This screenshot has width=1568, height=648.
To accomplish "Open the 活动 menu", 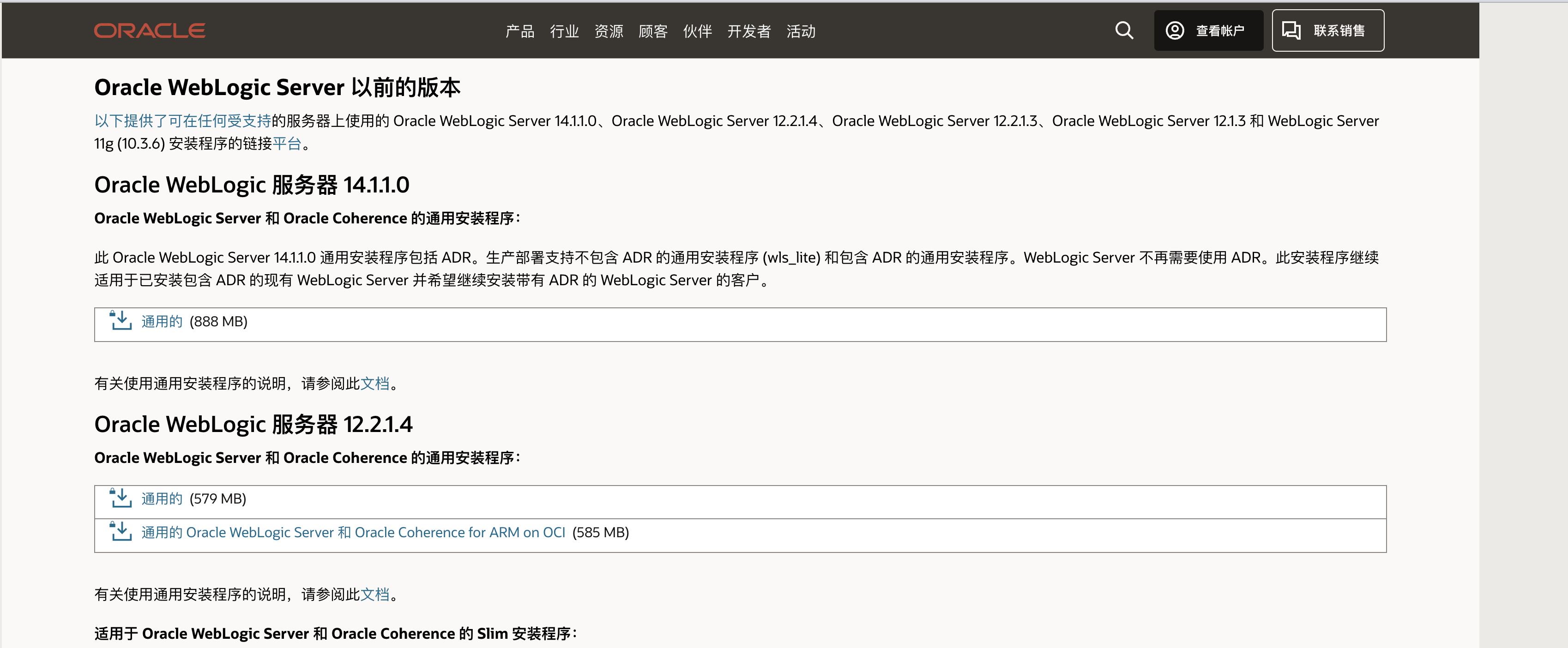I will point(801,31).
